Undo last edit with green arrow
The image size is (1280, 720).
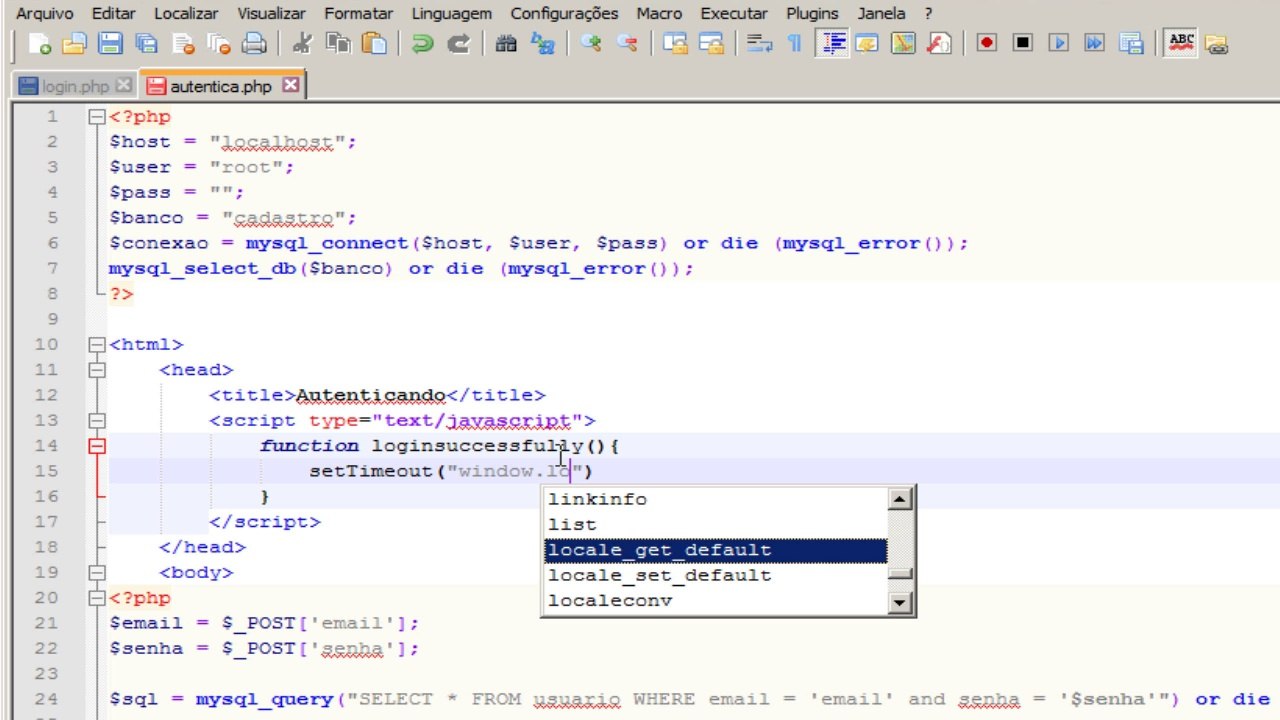click(422, 44)
